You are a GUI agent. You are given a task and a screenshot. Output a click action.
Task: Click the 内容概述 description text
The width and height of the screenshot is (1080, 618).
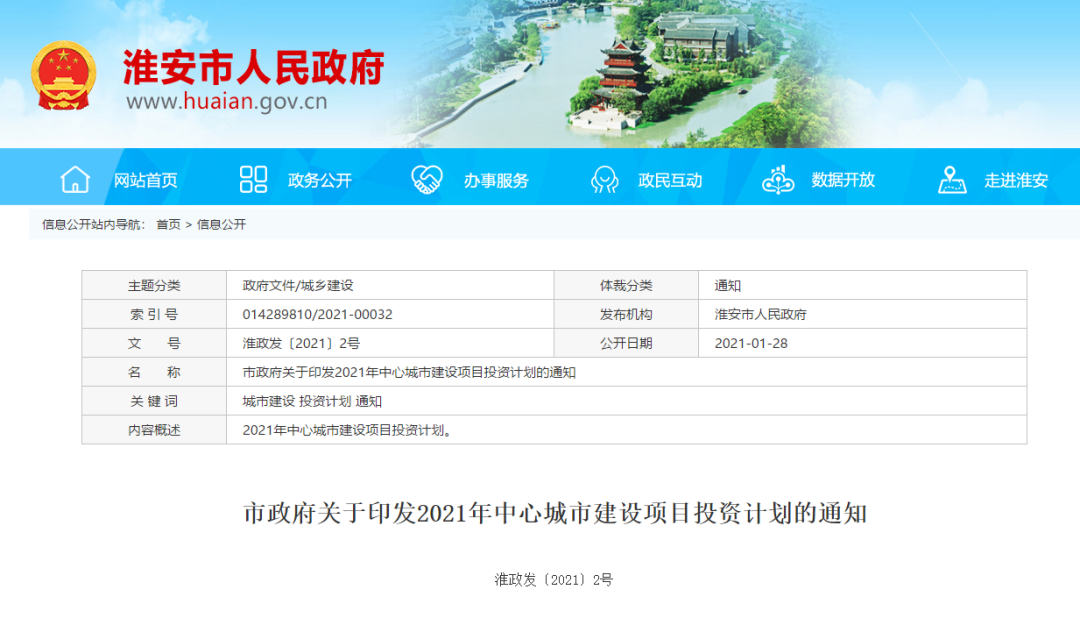coord(347,430)
